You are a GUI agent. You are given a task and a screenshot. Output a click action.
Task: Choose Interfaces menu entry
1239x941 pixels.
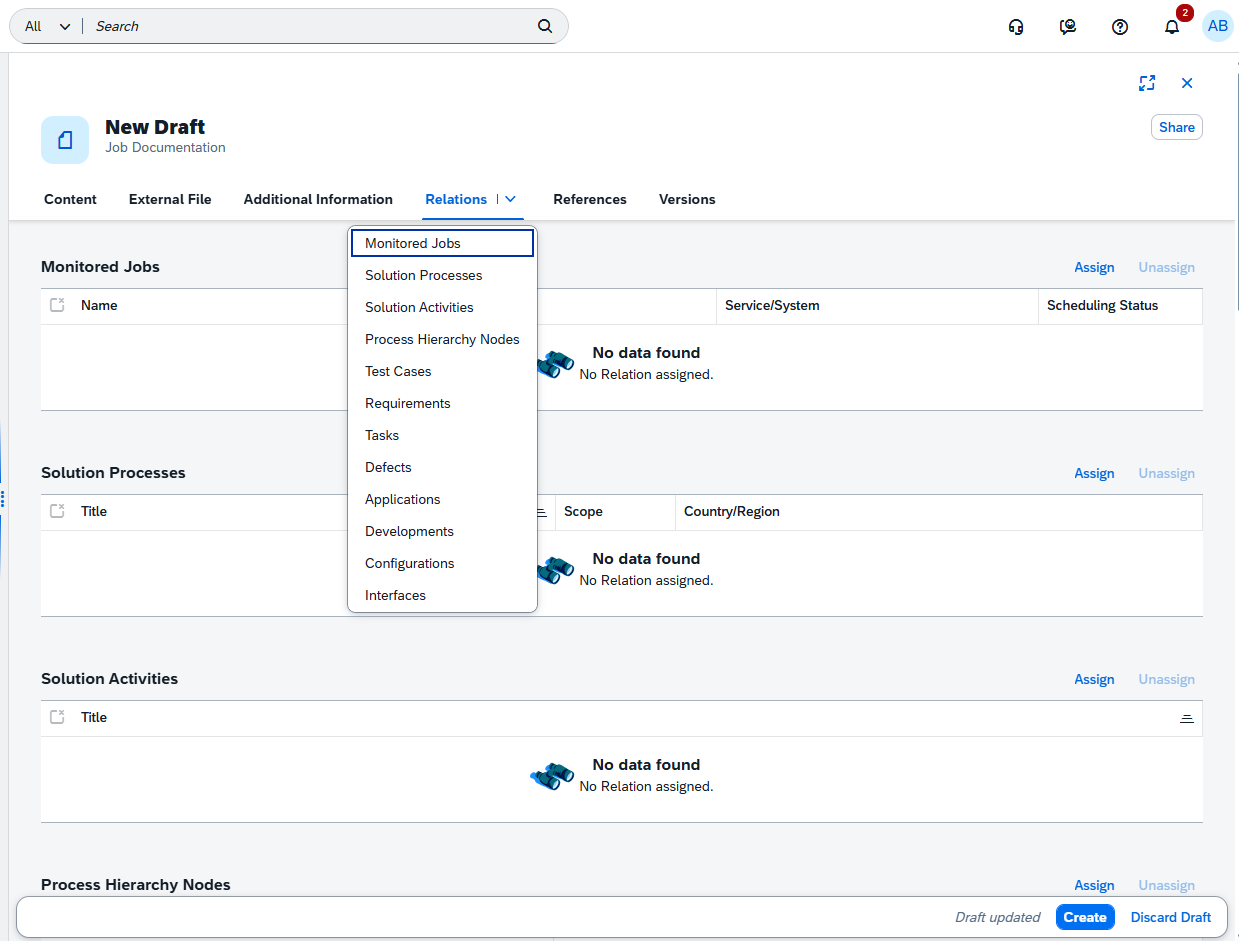click(442, 595)
